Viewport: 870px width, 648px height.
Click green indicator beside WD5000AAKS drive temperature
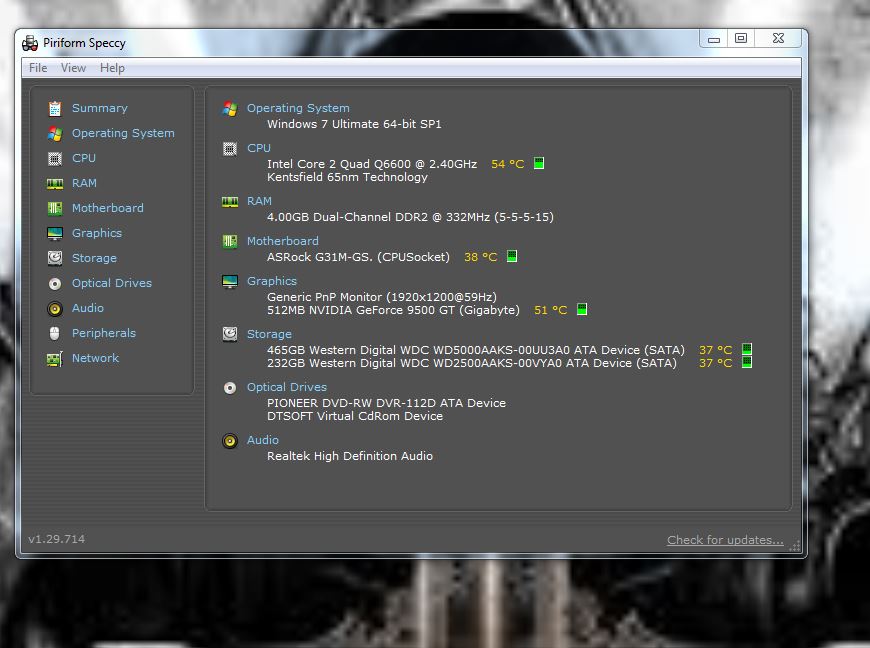(x=747, y=349)
